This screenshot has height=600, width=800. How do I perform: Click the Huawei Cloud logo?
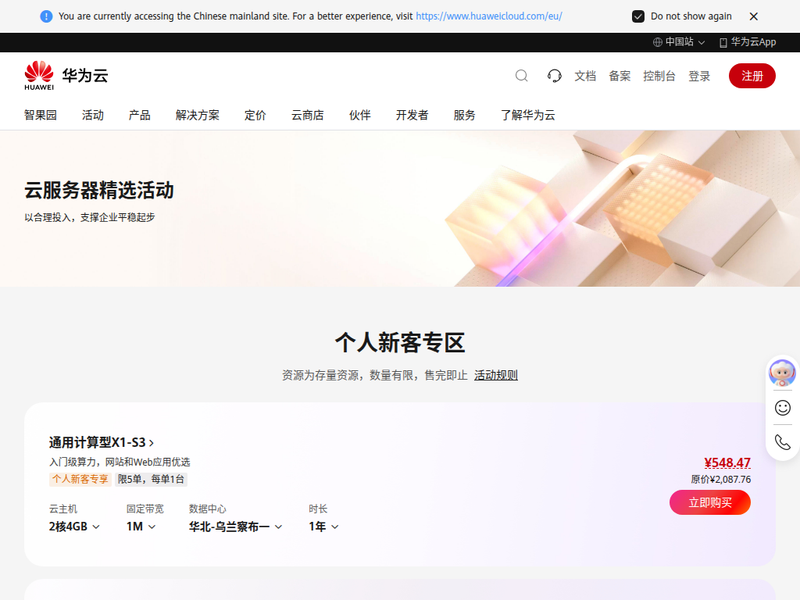pos(66,76)
